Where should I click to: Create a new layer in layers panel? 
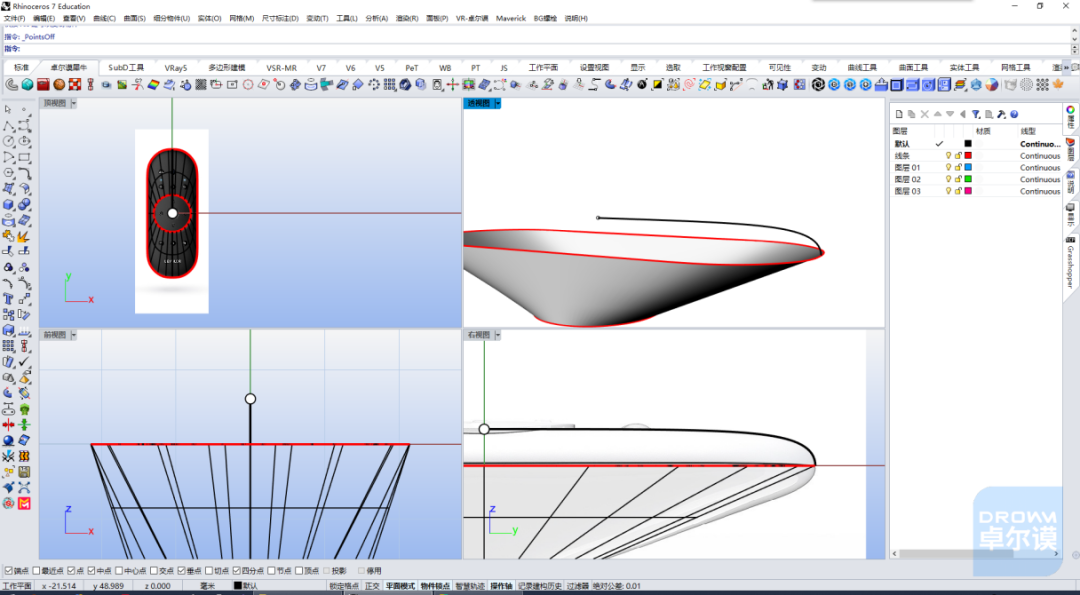pos(899,114)
